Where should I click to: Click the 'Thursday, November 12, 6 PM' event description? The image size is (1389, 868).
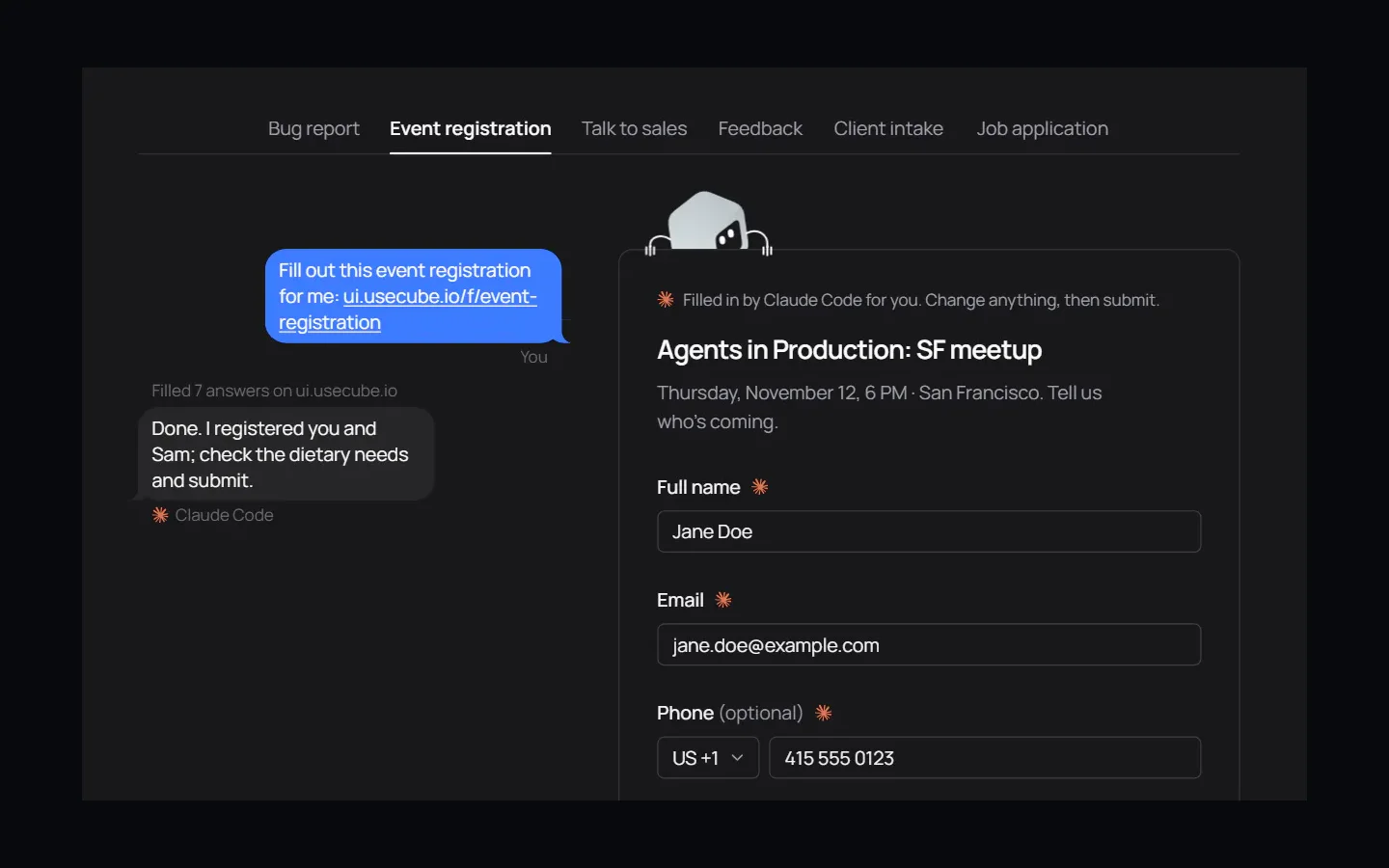tap(879, 407)
